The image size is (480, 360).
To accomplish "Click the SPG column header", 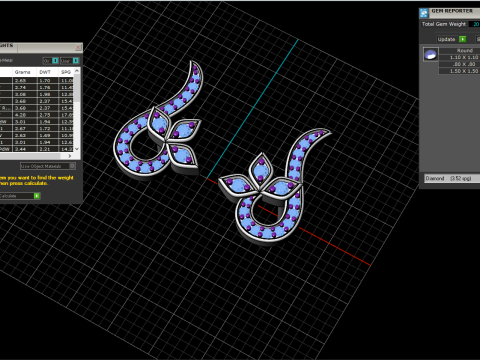I will pos(66,72).
